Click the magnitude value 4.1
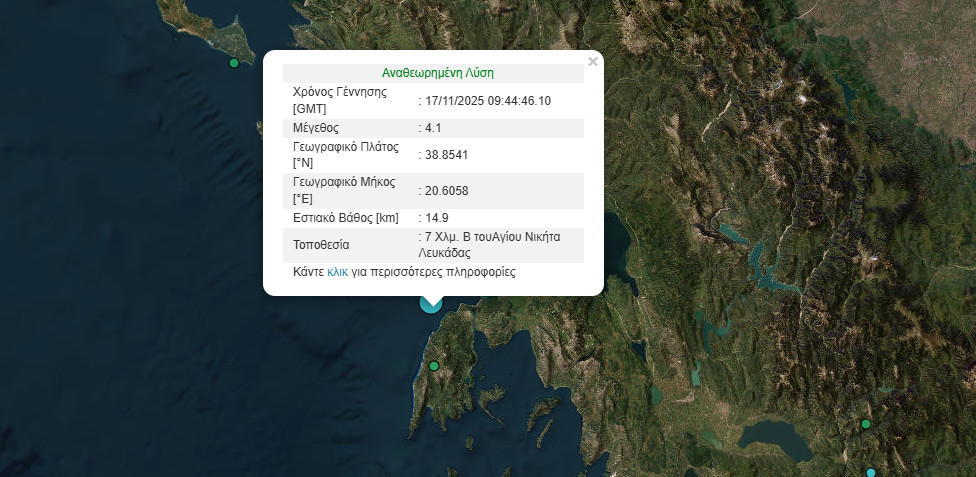This screenshot has height=477, width=976. click(x=433, y=128)
